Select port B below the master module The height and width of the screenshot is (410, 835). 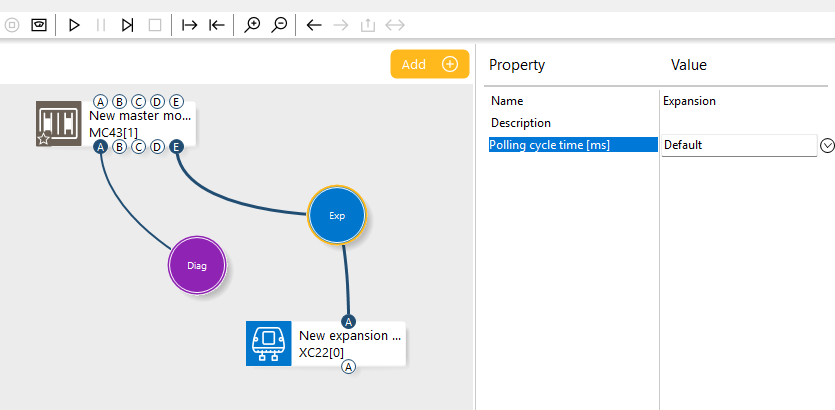pos(120,147)
